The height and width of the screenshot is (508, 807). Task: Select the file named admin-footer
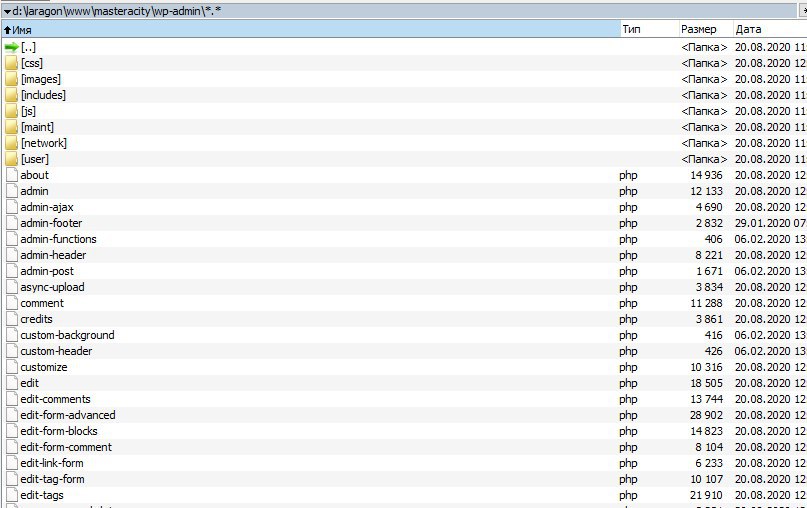point(51,223)
